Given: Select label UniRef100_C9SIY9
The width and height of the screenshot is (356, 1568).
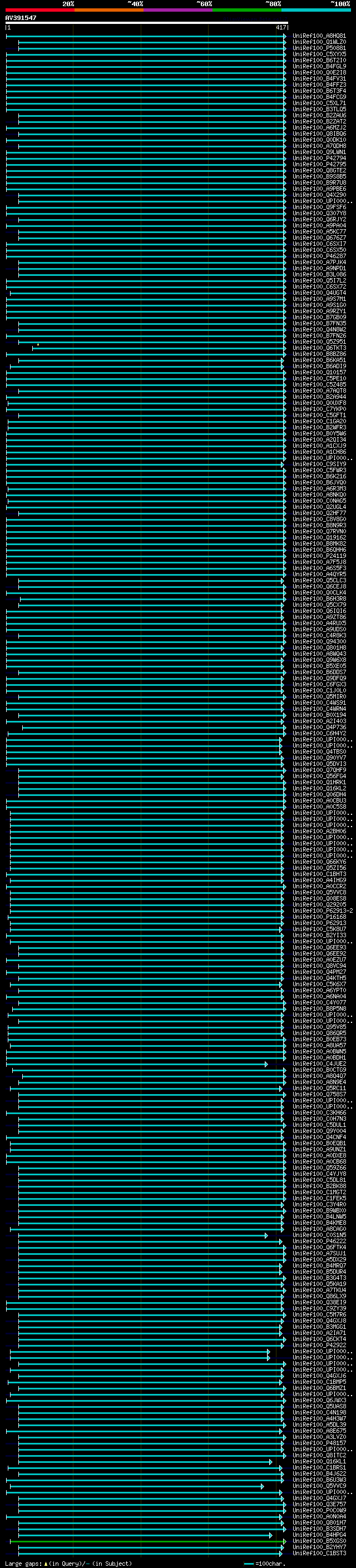Looking at the screenshot, I should pos(319,464).
